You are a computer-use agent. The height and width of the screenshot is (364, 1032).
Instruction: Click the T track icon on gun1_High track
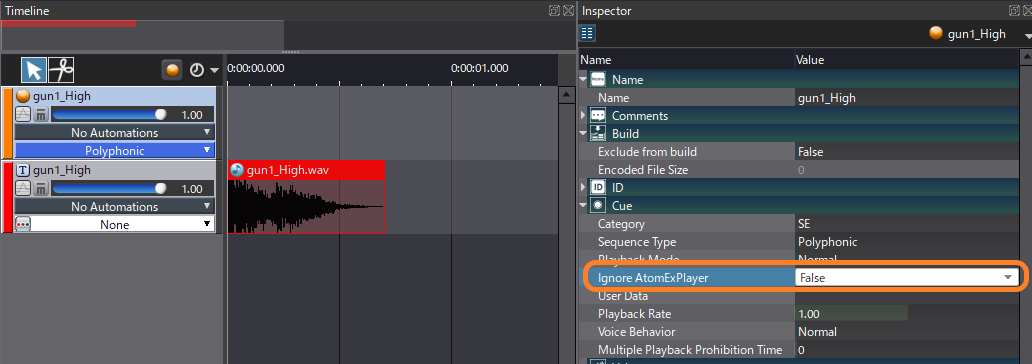(23, 170)
